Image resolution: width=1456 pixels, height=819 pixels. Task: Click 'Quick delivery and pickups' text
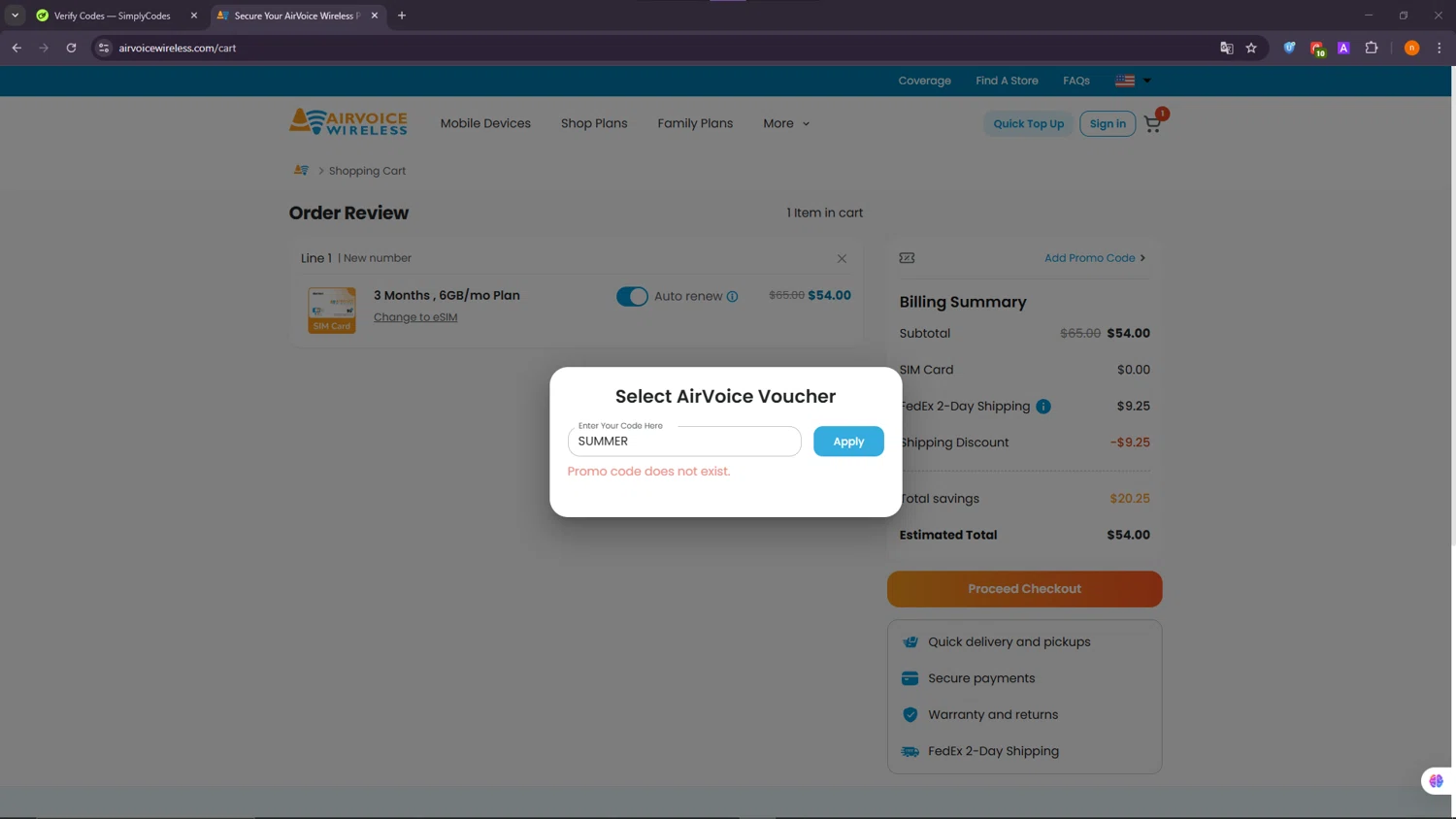1009,642
